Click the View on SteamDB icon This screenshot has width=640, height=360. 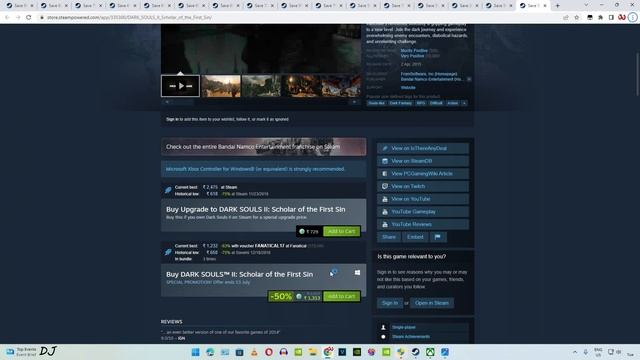click(x=384, y=161)
